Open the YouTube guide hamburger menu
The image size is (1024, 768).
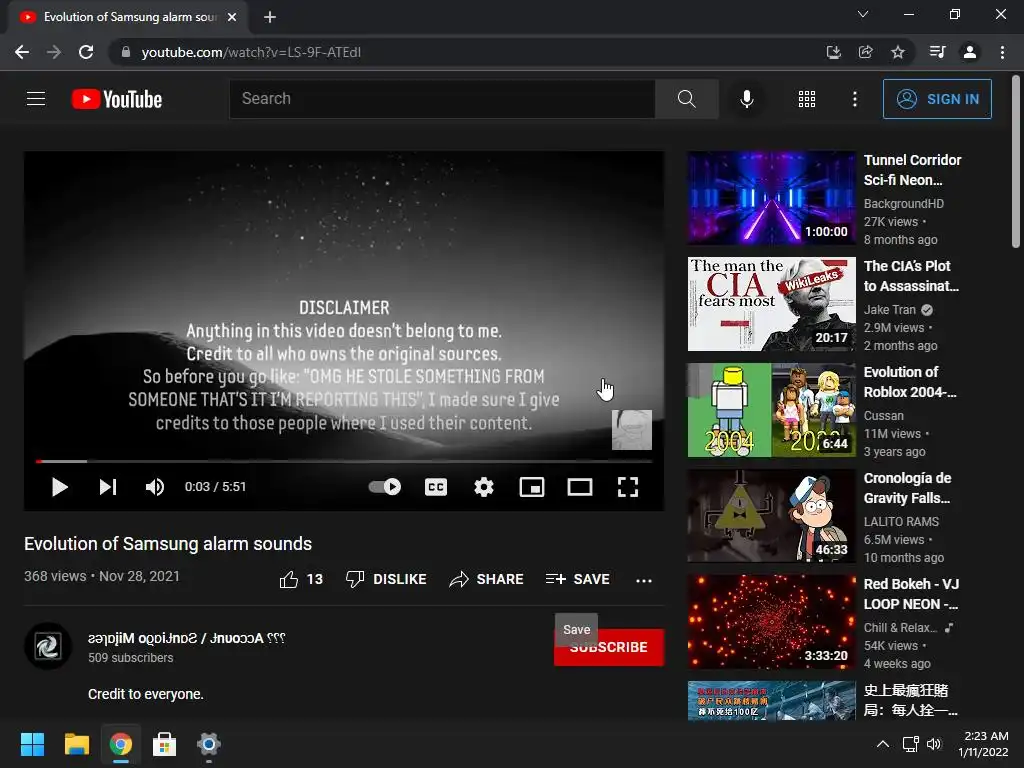36,99
